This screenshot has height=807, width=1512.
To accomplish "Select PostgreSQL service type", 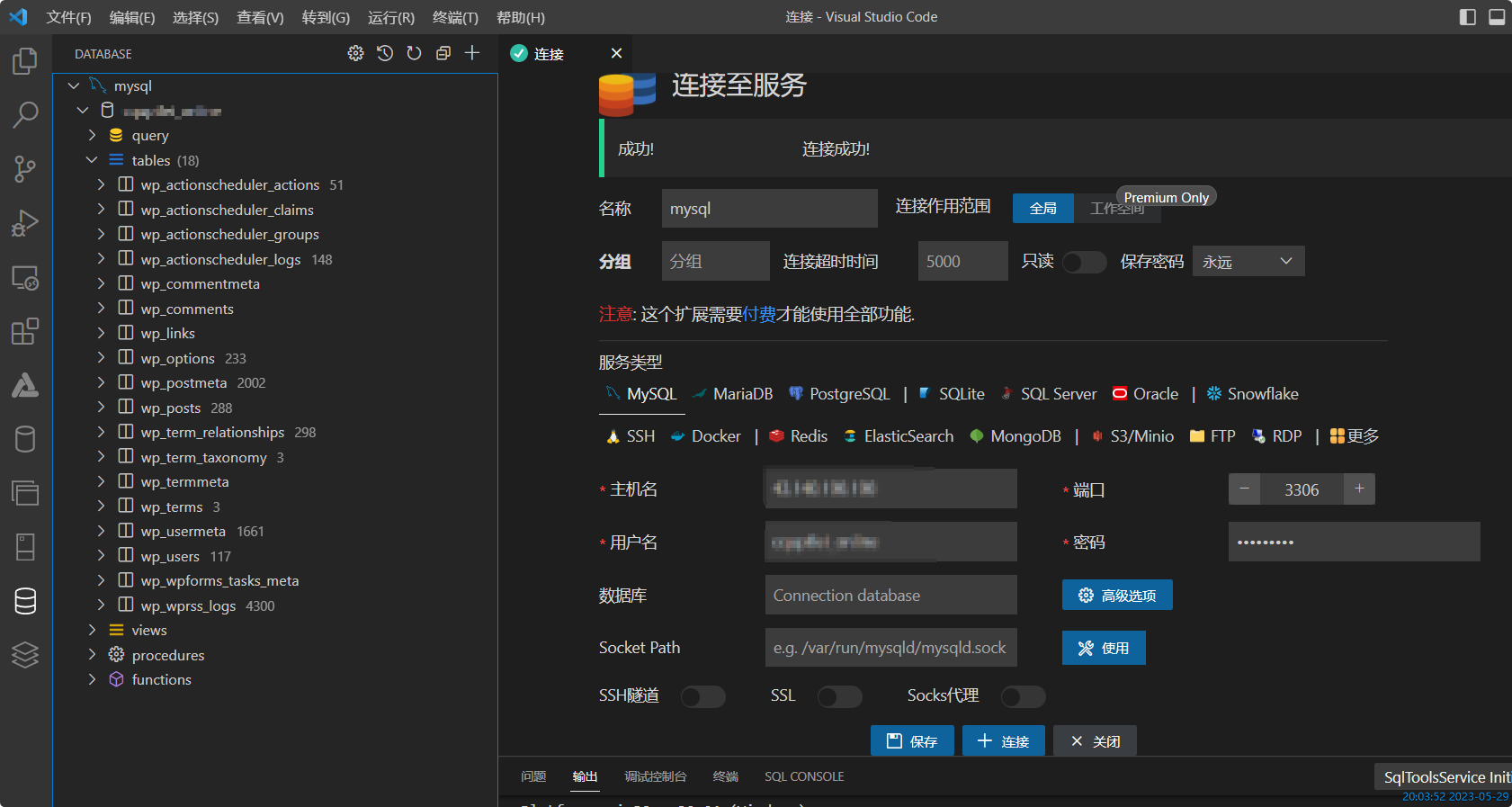I will click(x=839, y=394).
